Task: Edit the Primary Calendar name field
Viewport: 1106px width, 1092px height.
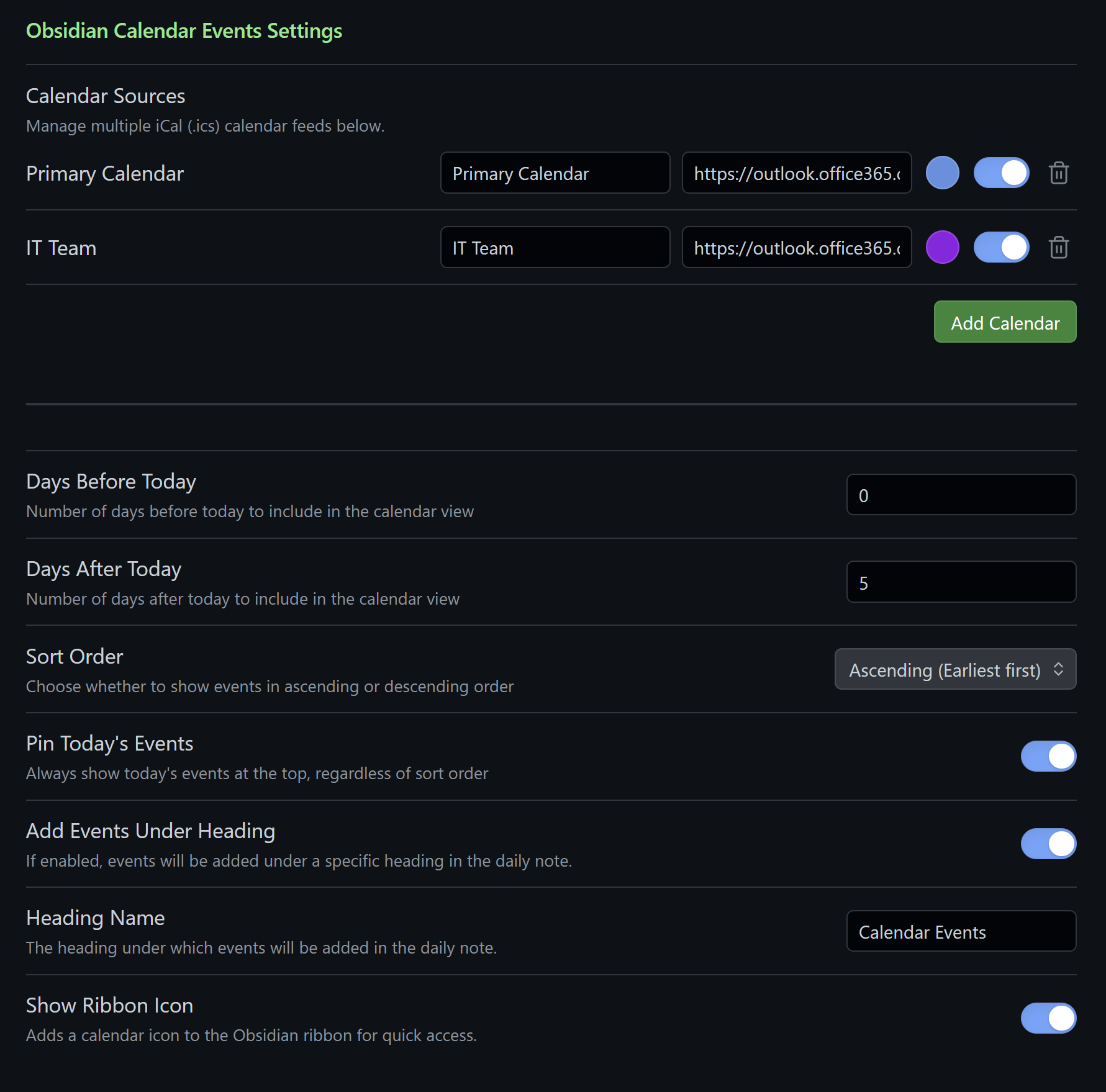Action: click(555, 173)
